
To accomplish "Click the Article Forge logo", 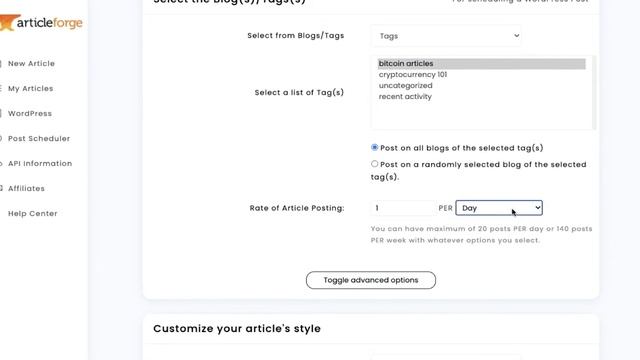I will pos(41,22).
